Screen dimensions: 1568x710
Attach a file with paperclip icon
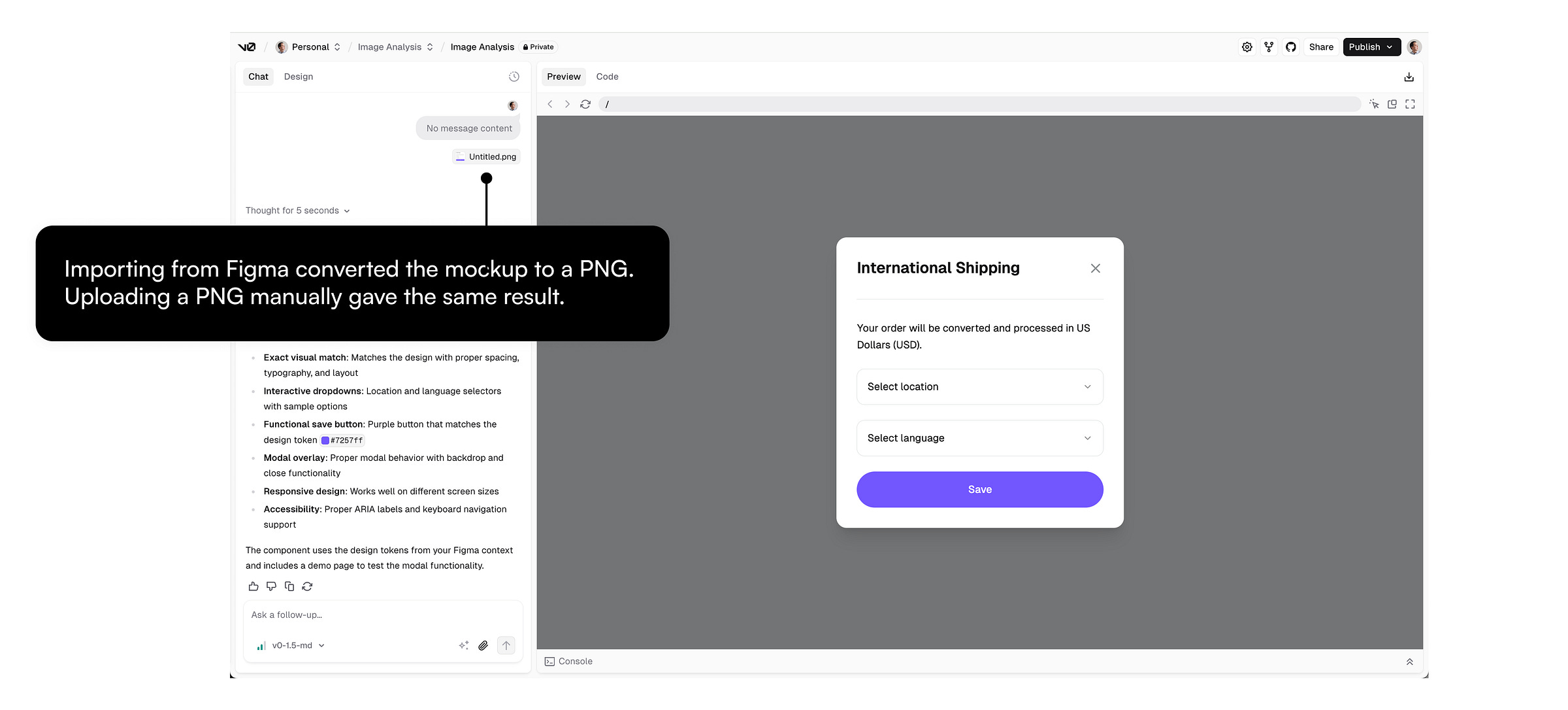pyautogui.click(x=483, y=645)
